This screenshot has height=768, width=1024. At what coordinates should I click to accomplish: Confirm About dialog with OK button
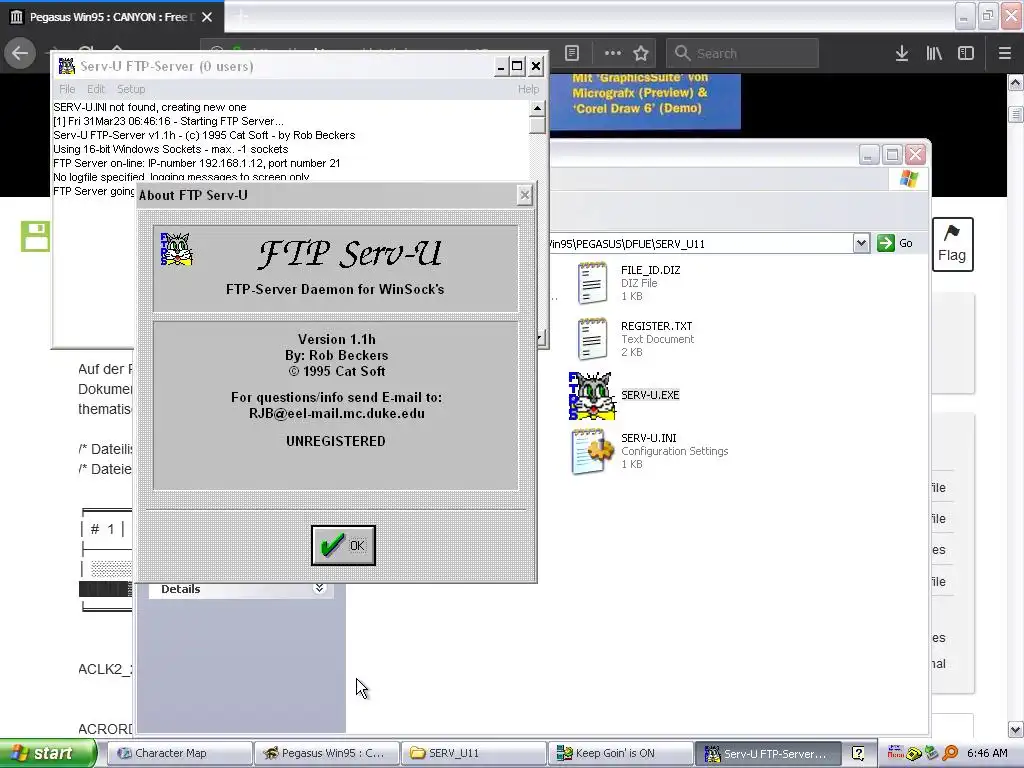(343, 545)
